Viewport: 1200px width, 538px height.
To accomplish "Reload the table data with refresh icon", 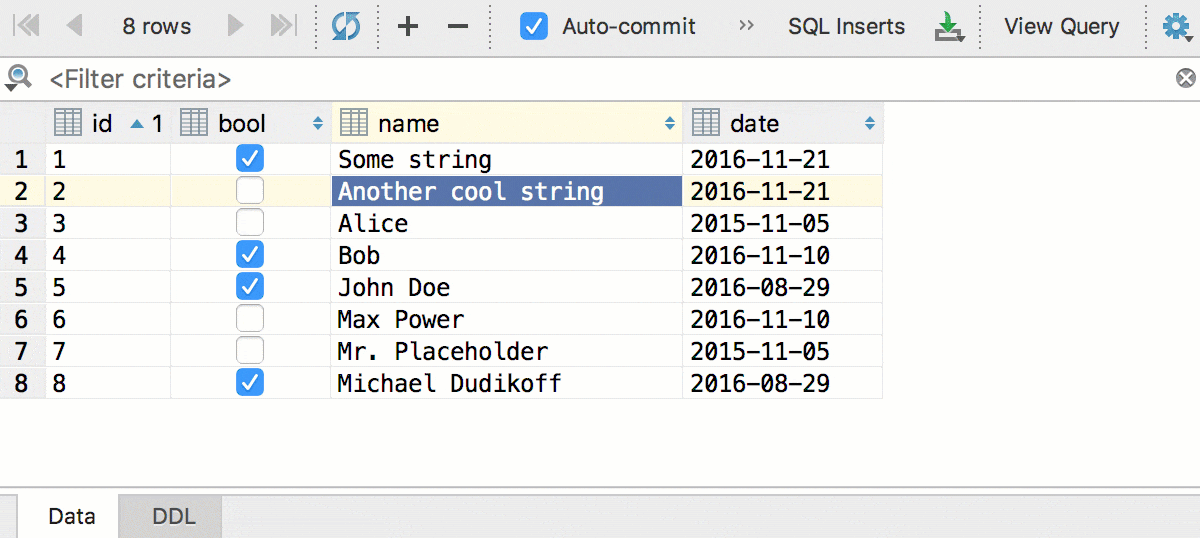I will click(346, 26).
